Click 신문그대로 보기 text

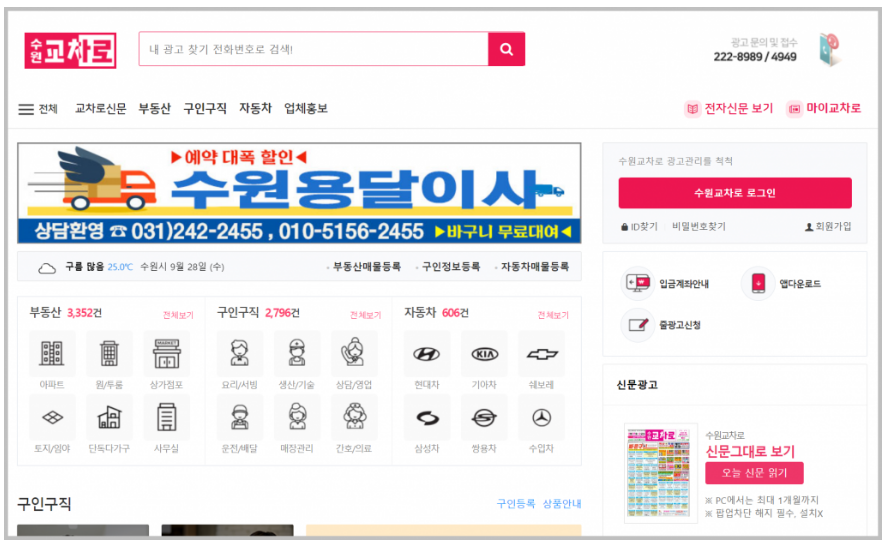pyautogui.click(x=750, y=452)
